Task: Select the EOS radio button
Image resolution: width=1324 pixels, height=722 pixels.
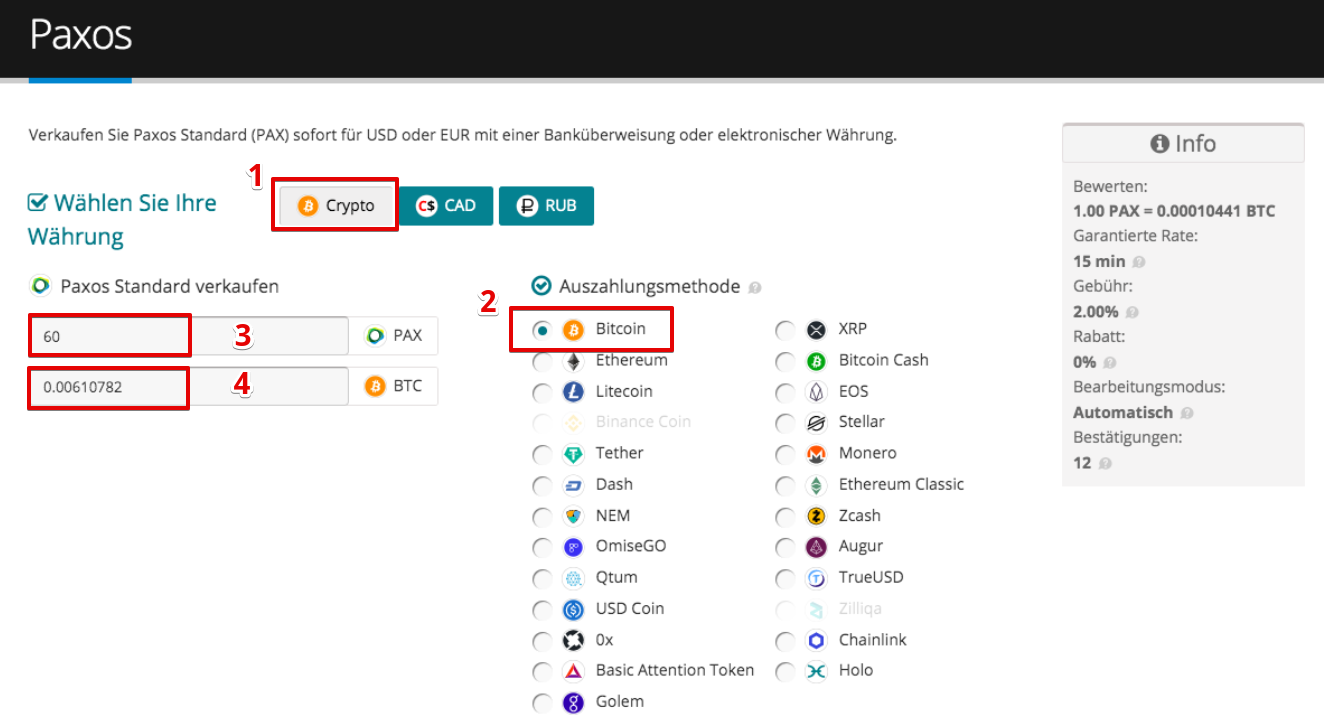Action: 785,391
